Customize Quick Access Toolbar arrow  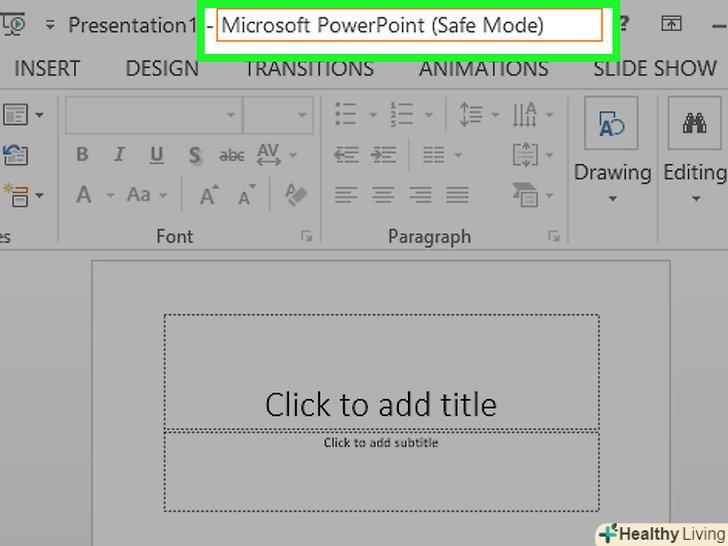click(x=50, y=25)
